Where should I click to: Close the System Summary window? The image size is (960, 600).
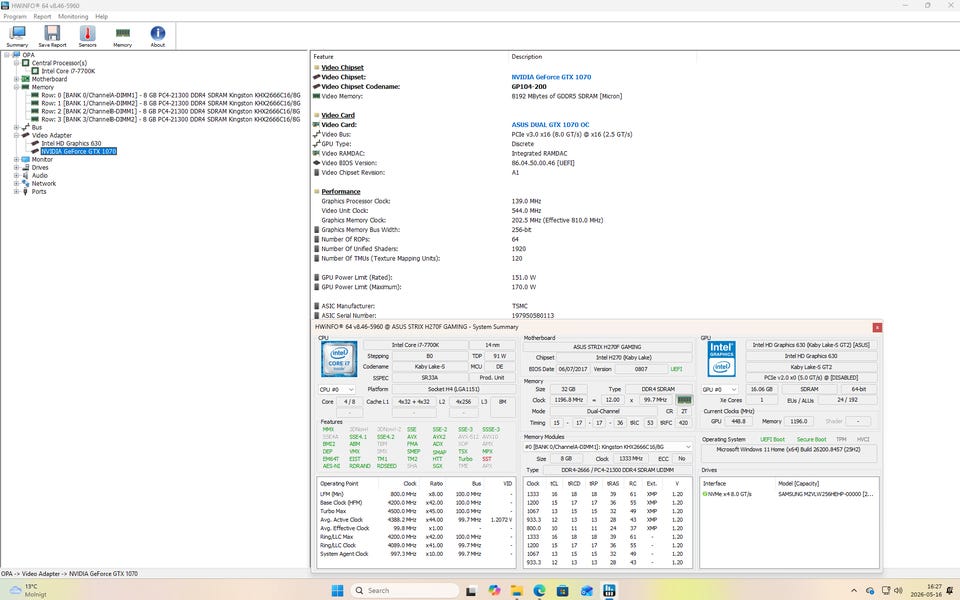click(x=877, y=328)
